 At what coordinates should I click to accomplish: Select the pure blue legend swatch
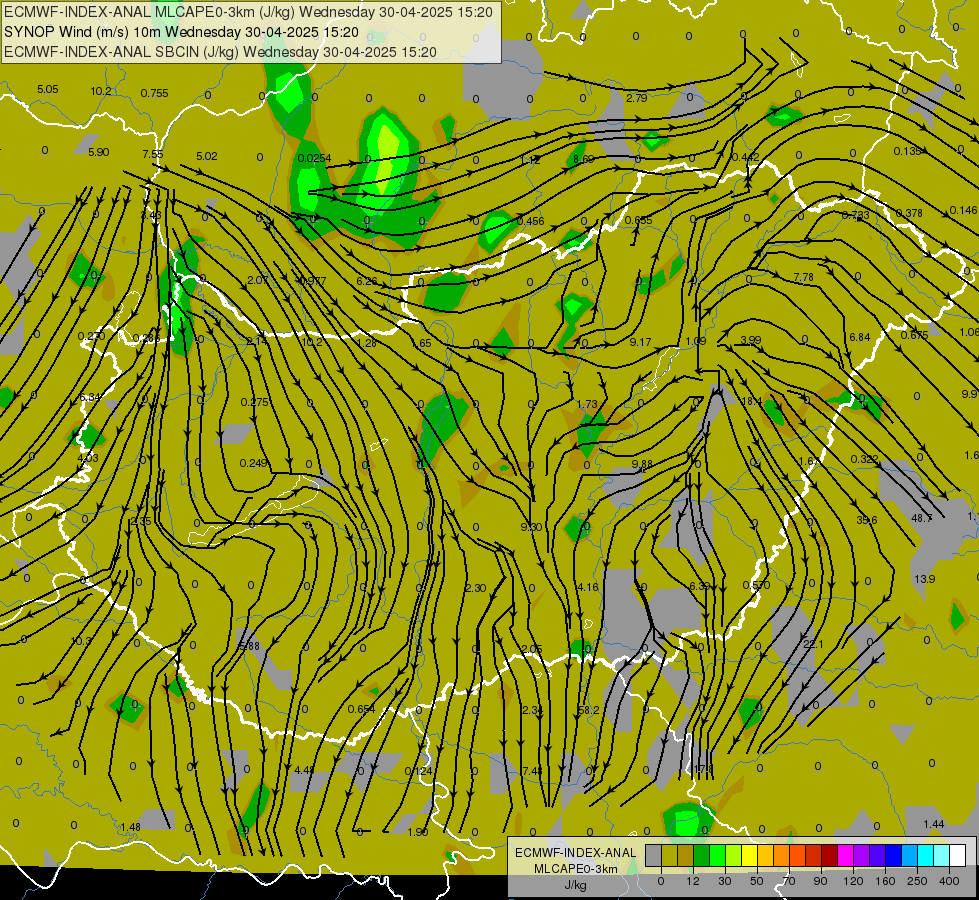coord(894,856)
